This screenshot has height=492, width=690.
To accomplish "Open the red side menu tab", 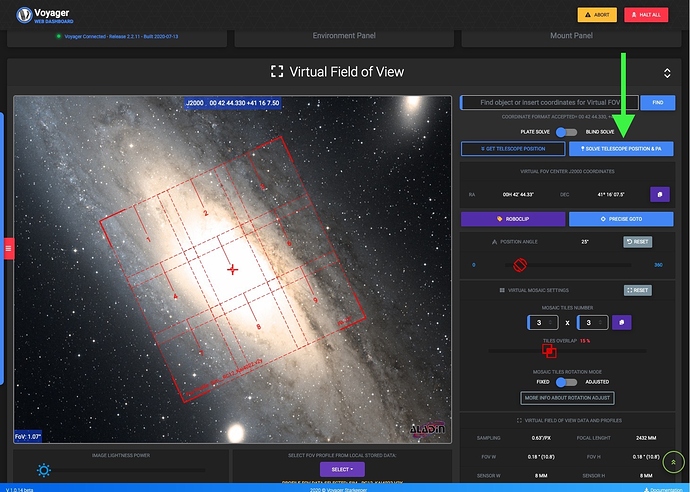I will (x=8, y=249).
